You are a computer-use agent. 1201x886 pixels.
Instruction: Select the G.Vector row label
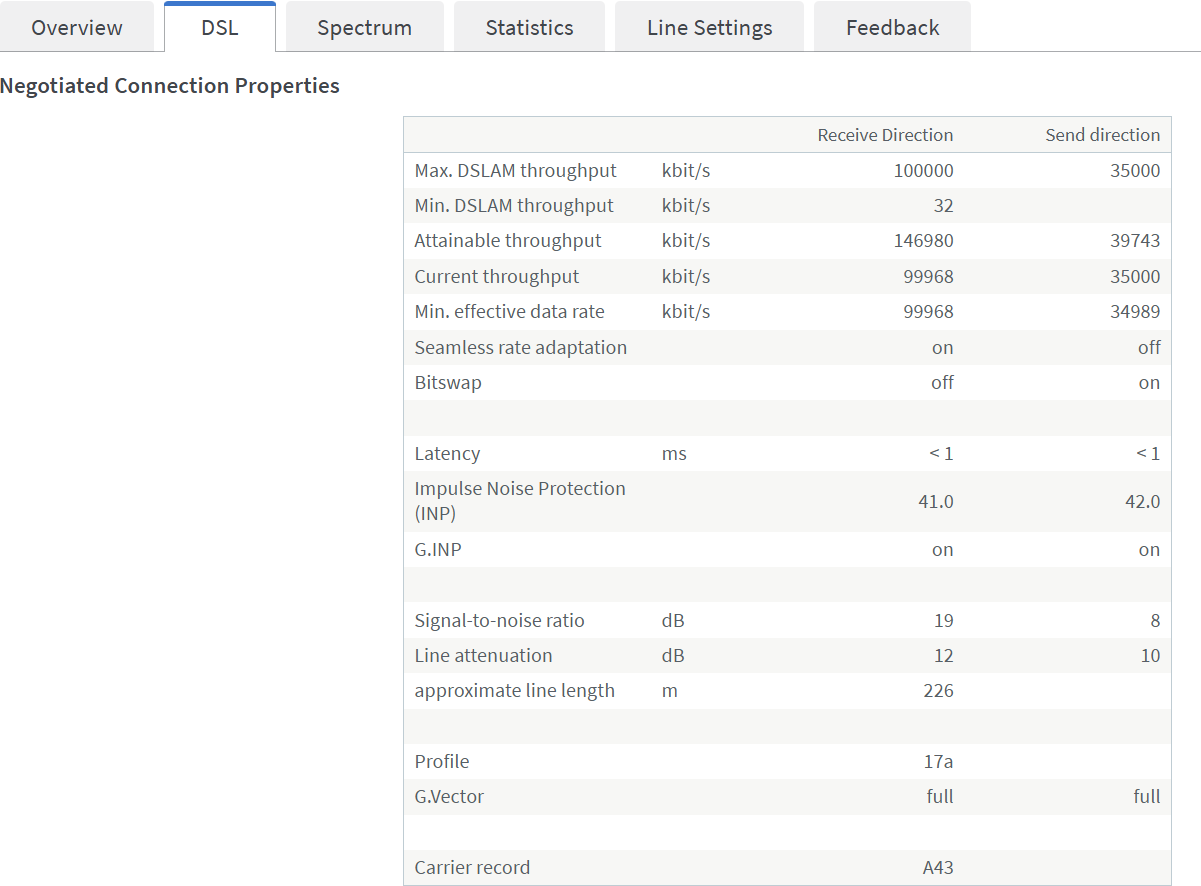click(x=449, y=797)
